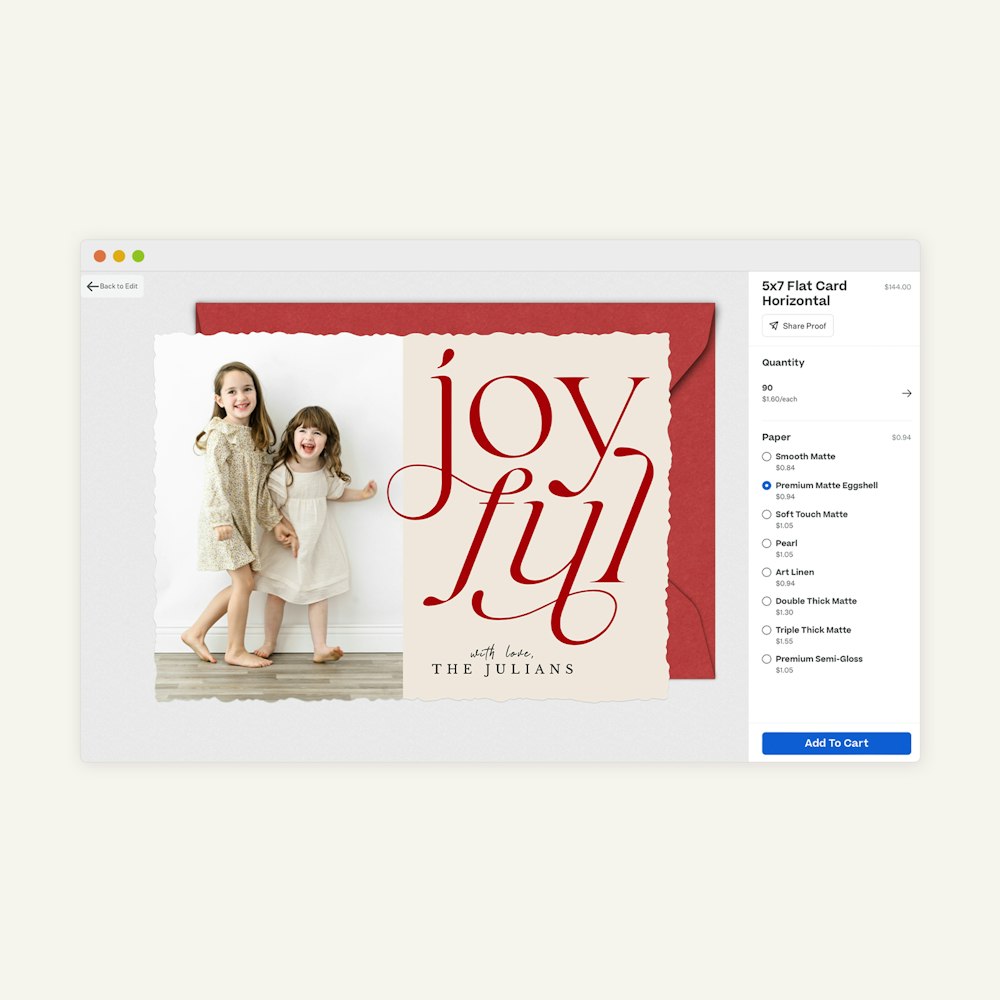Choose Premium Semi-Gloss paper
Image resolution: width=1000 pixels, height=1000 pixels.
[x=767, y=660]
